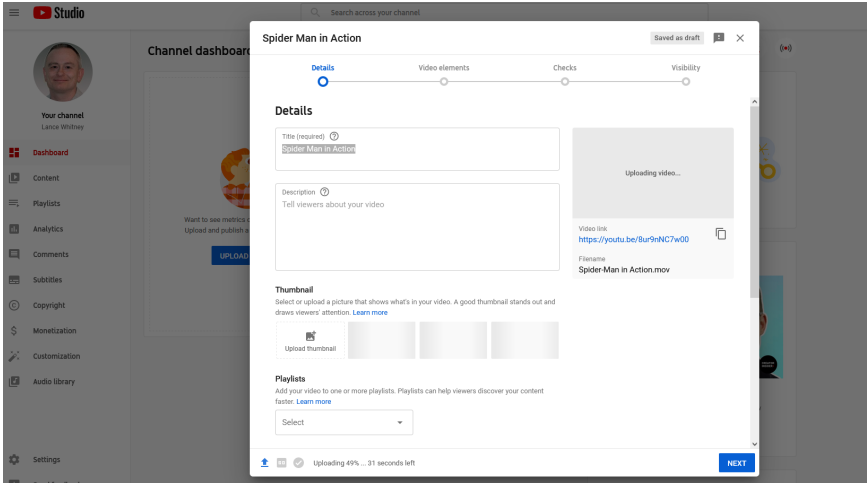The image size is (867, 483).
Task: Click the SD processing status icon
Action: [x=281, y=463]
